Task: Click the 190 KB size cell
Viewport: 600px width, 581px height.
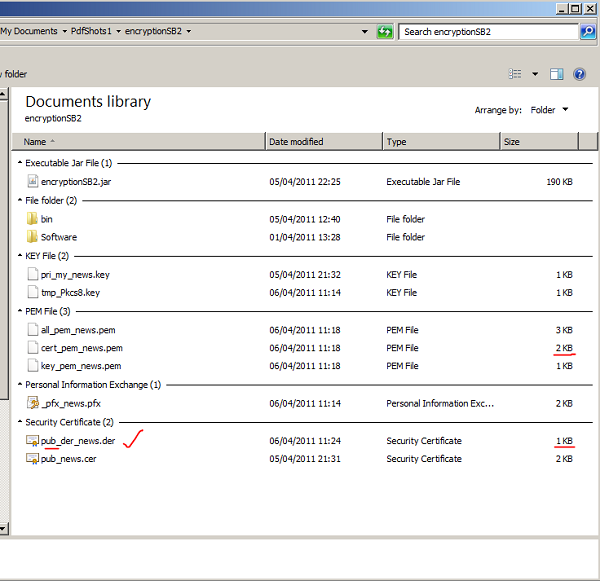Action: (x=559, y=181)
